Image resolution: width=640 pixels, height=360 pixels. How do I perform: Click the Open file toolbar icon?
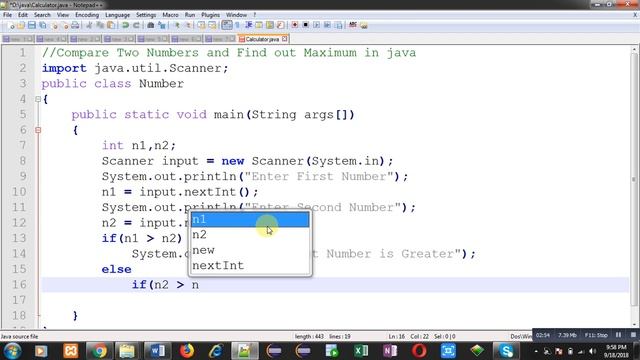coord(21,25)
